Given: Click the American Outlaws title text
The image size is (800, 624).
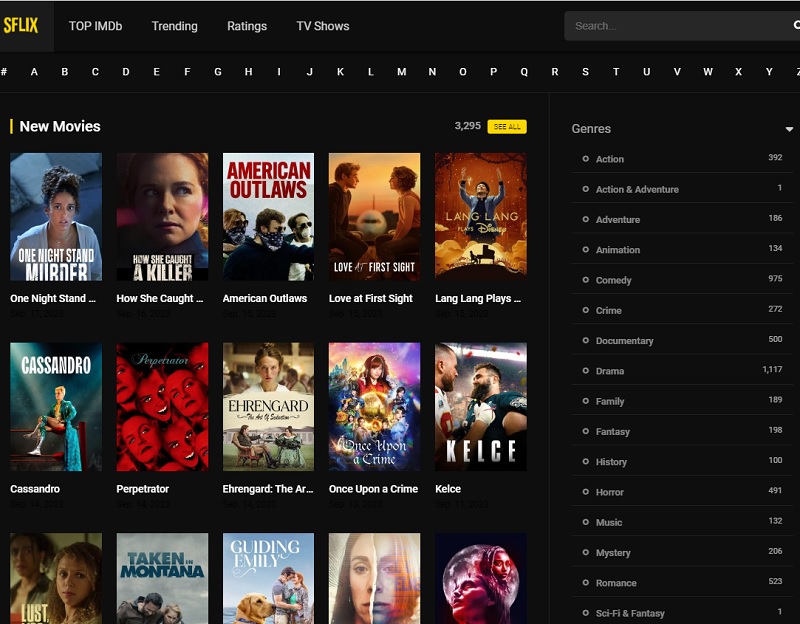Looking at the screenshot, I should (265, 298).
